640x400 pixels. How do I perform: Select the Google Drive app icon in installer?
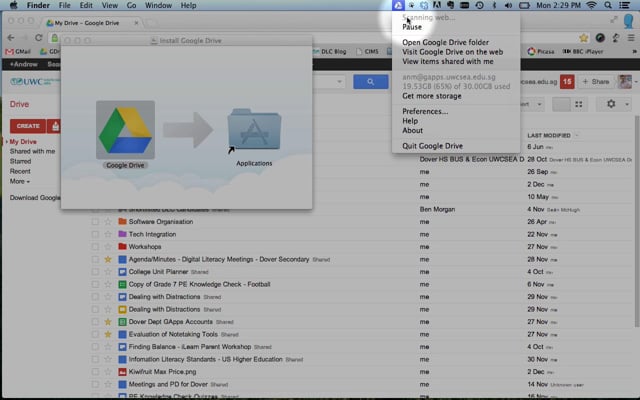(x=125, y=130)
